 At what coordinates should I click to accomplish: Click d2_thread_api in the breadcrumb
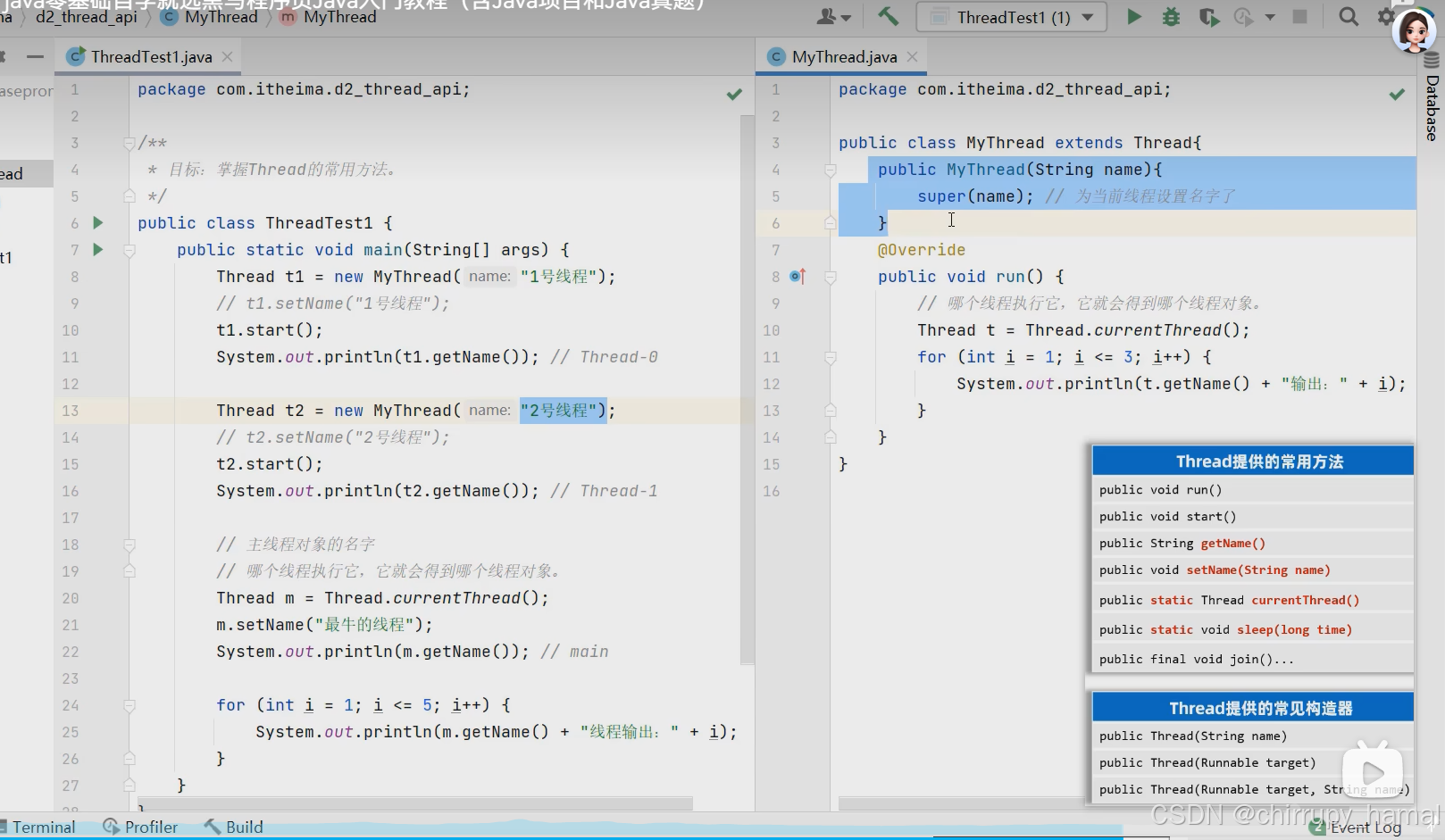click(87, 16)
